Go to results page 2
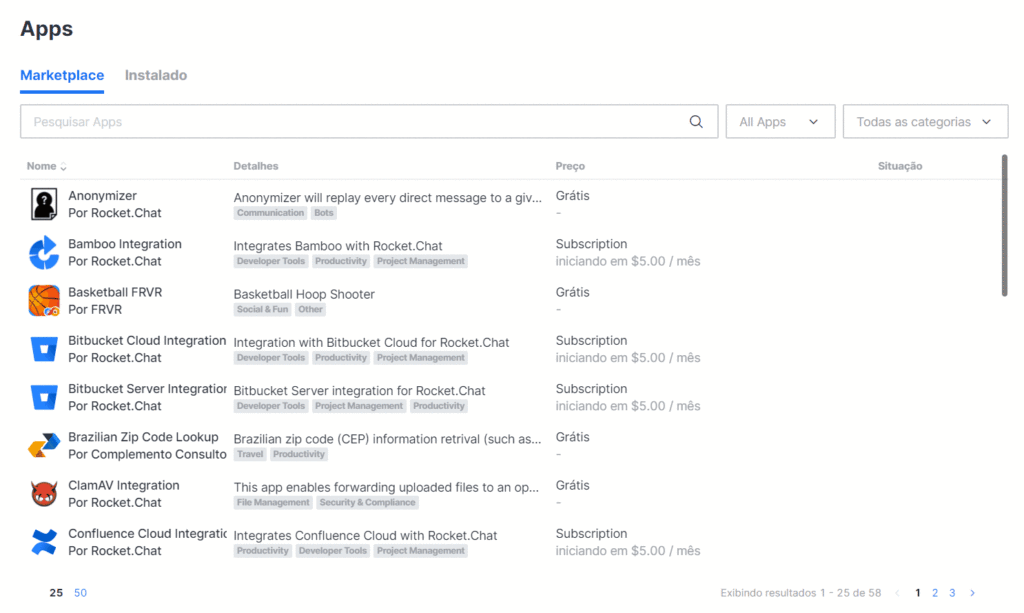The height and width of the screenshot is (613, 1024). click(x=935, y=593)
